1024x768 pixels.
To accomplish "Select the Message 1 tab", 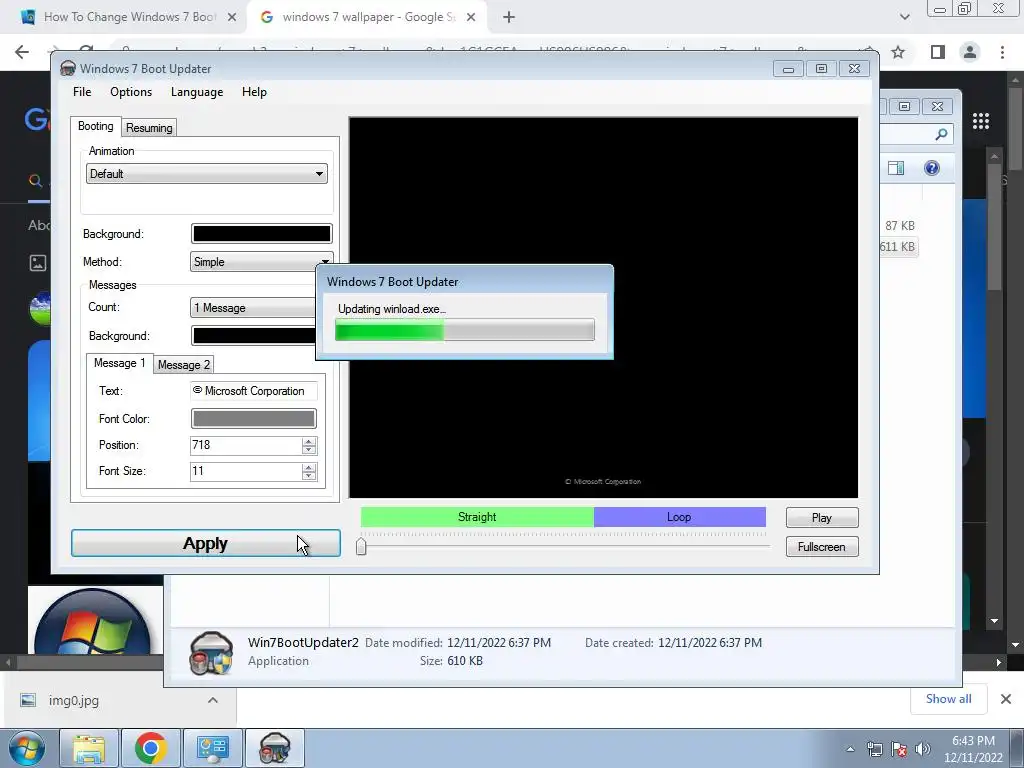I will coord(120,363).
